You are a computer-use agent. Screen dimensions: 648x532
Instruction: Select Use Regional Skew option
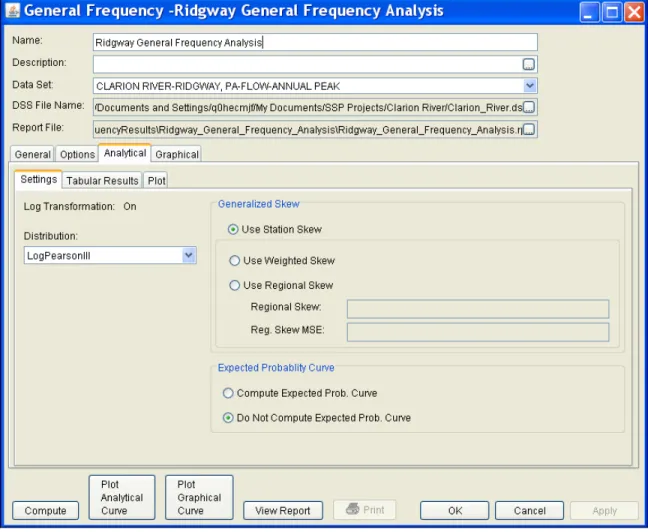pos(281,286)
